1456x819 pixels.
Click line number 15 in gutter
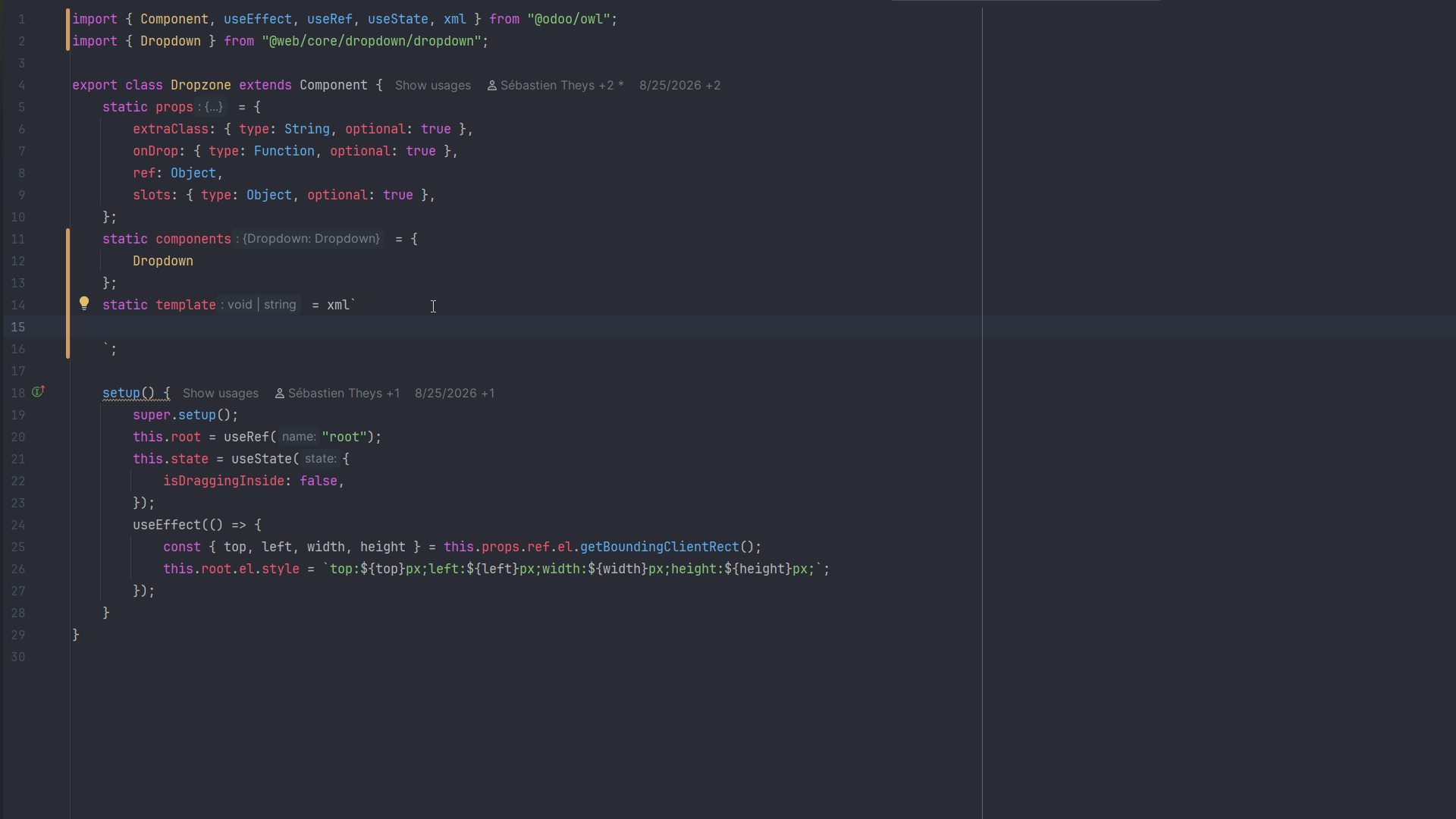[18, 327]
